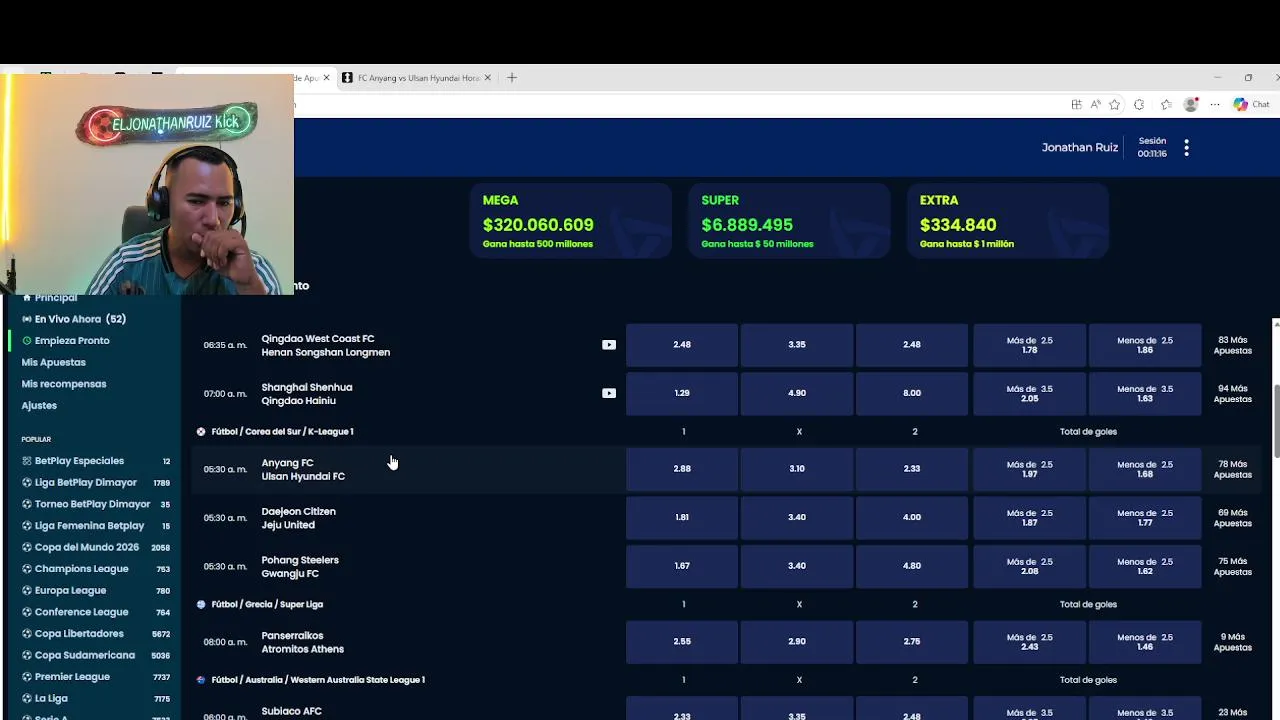The height and width of the screenshot is (720, 1280).
Task: Click the soccer ball icon beside Champions League
Action: coord(27,569)
